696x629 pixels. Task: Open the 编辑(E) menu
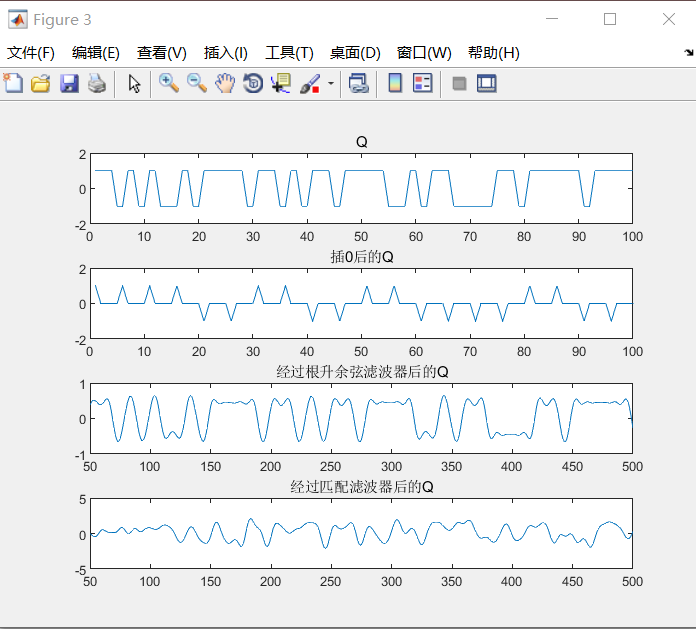(96, 53)
